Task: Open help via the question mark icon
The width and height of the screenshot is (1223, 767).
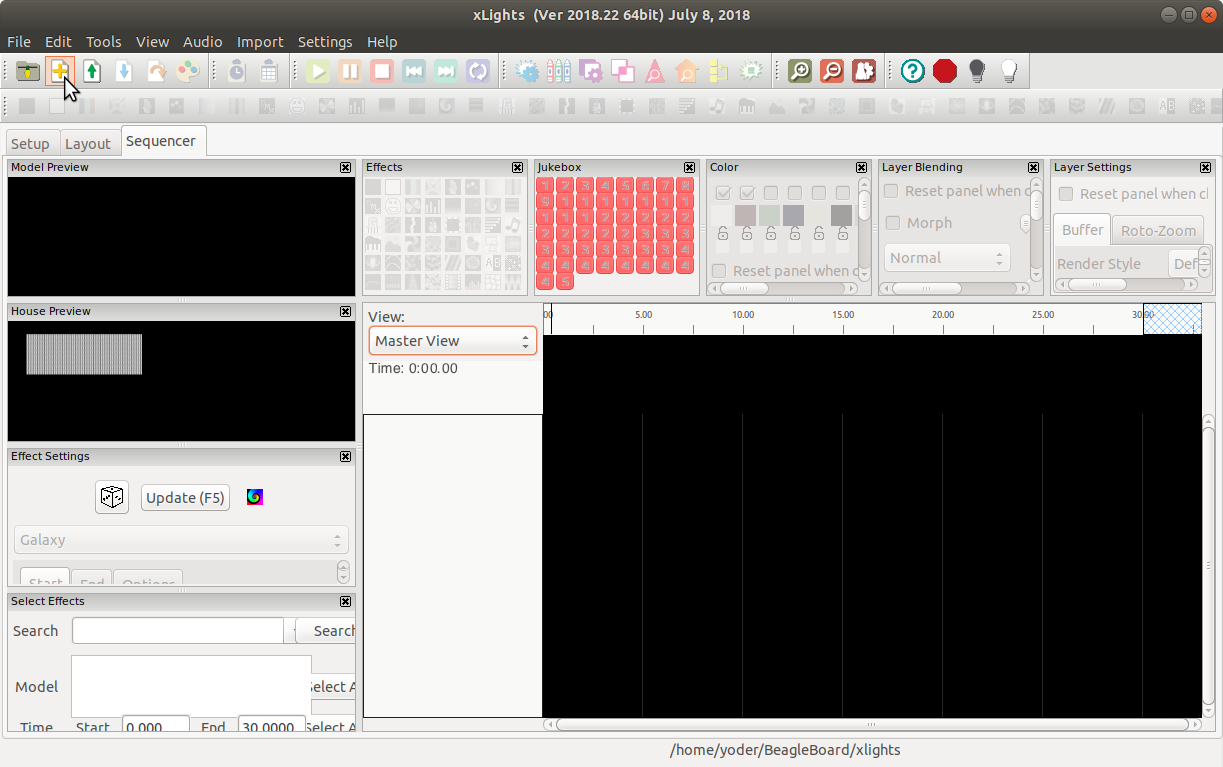Action: 912,71
